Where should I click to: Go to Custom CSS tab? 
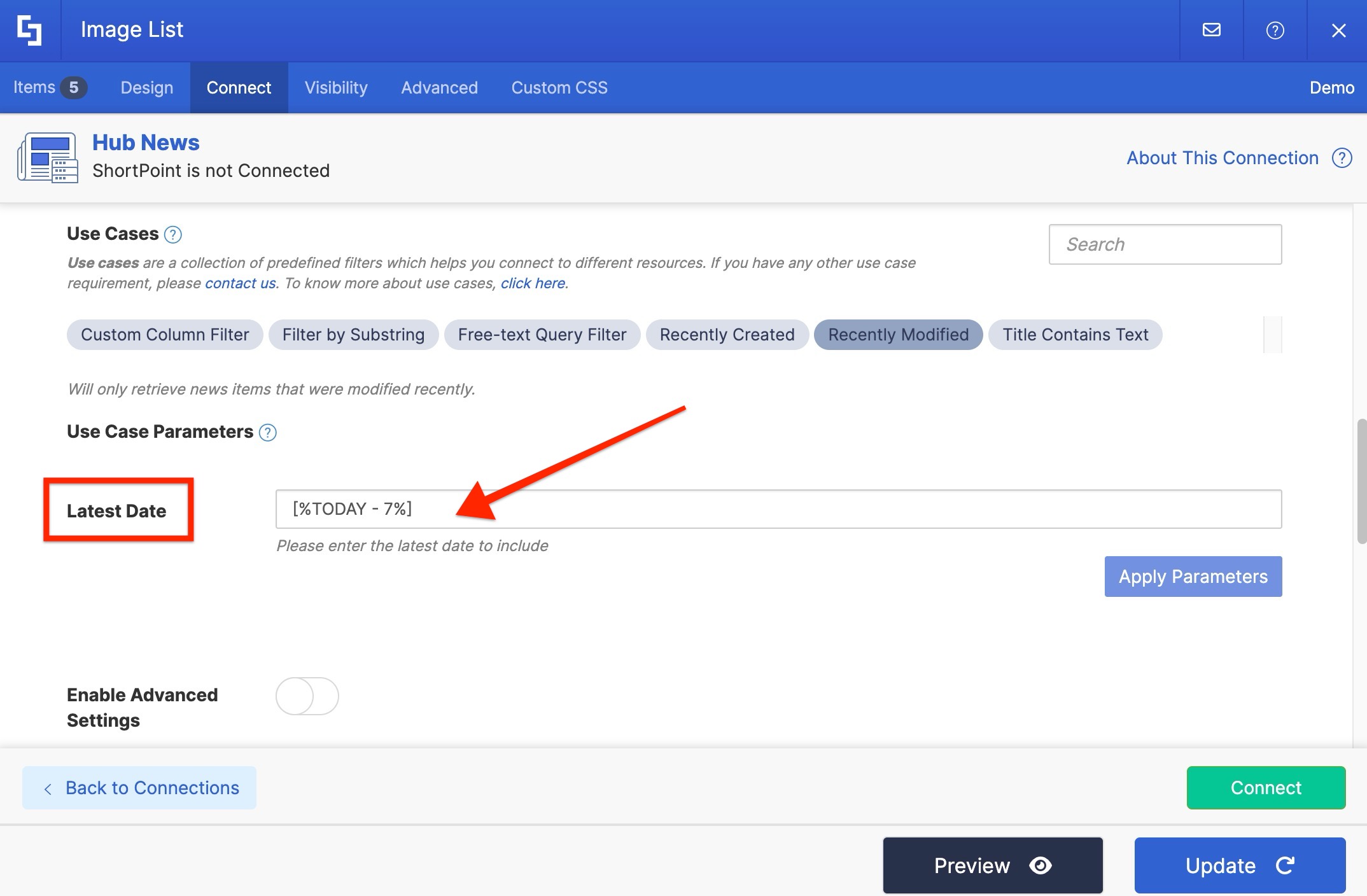559,88
